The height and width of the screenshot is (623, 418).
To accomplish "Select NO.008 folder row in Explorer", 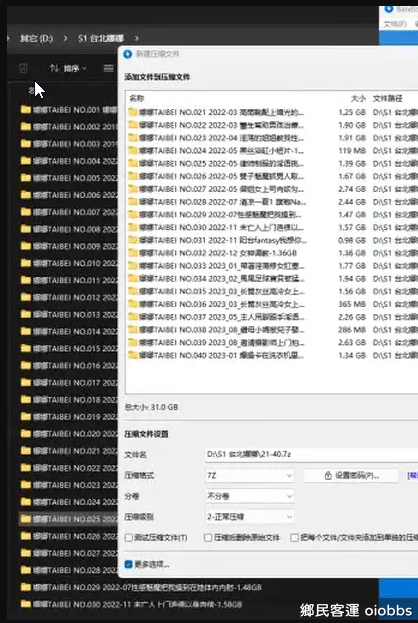I will point(68,229).
